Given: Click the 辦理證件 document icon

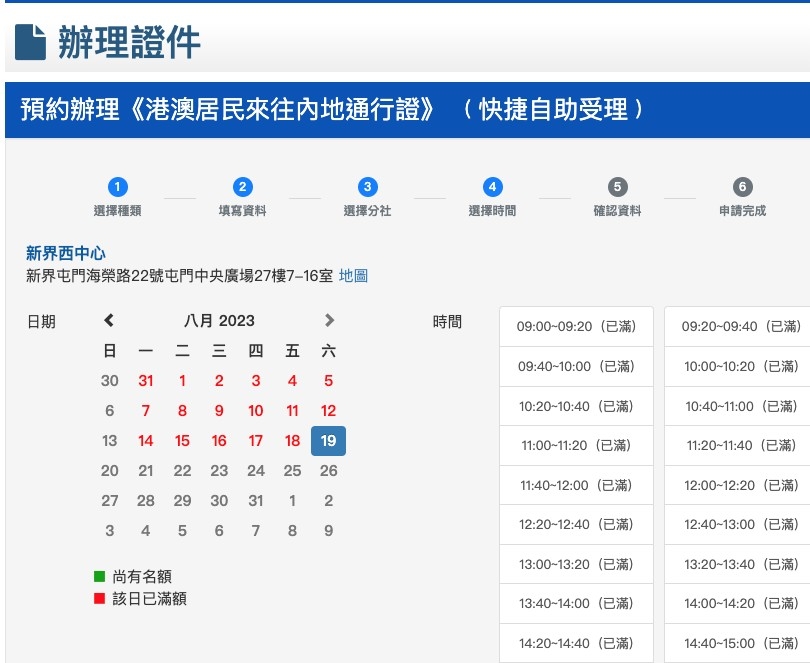Looking at the screenshot, I should coord(33,38).
